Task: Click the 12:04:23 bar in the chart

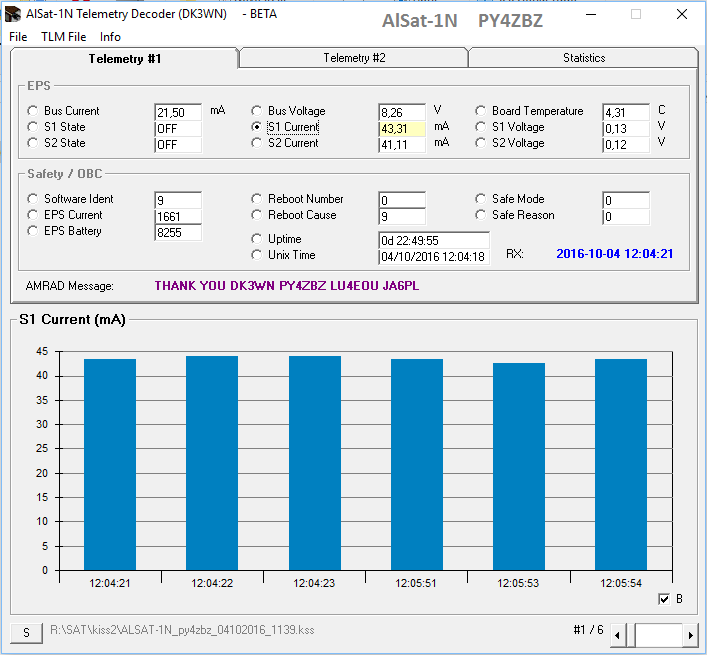Action: pyautogui.click(x=315, y=462)
